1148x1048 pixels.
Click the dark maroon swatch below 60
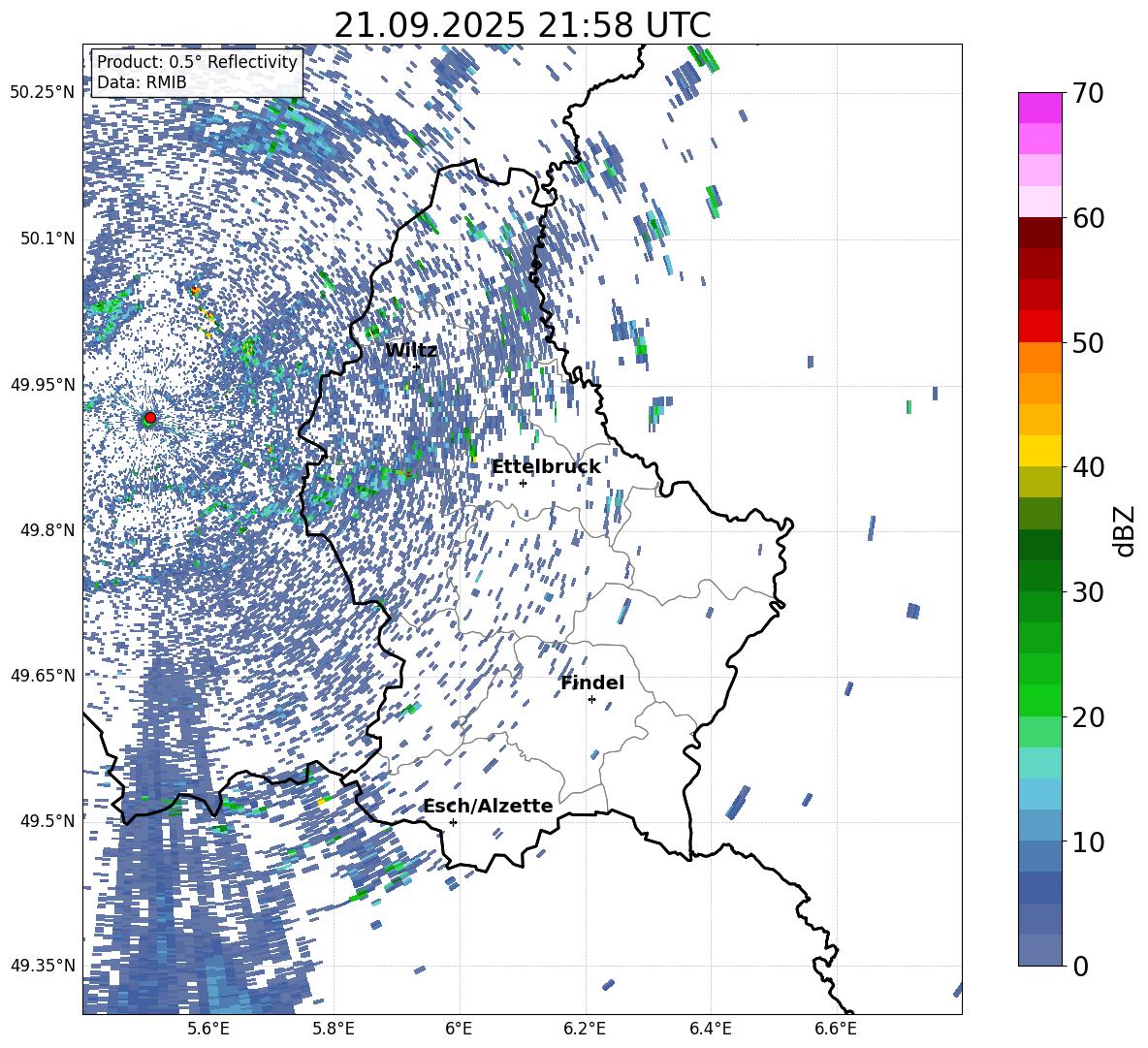click(1040, 232)
